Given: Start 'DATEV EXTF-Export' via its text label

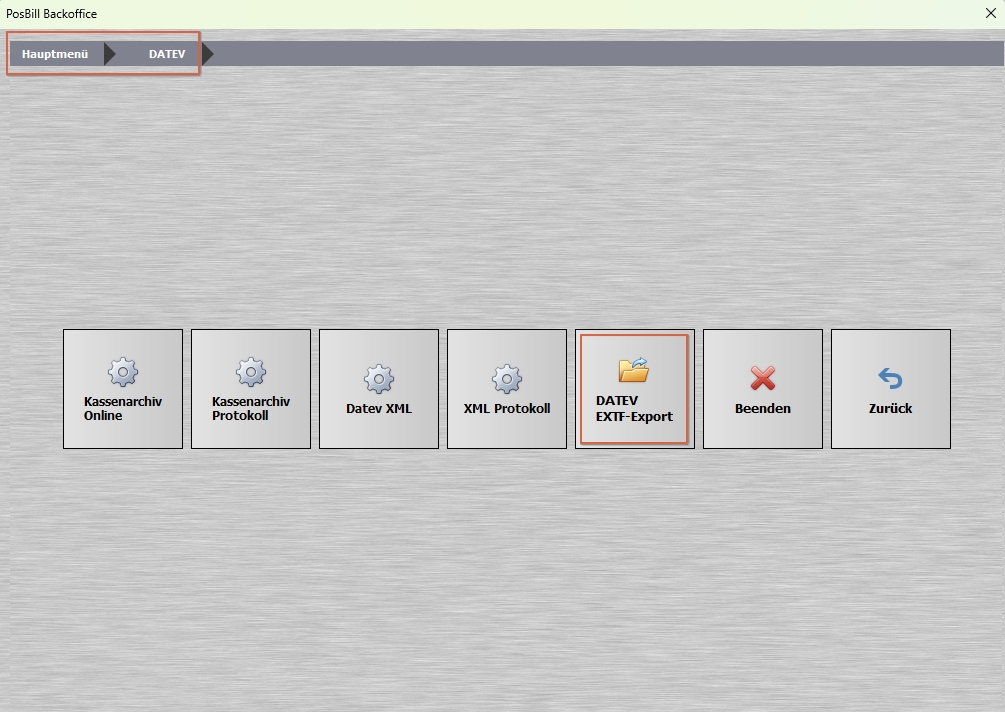Looking at the screenshot, I should [x=634, y=409].
